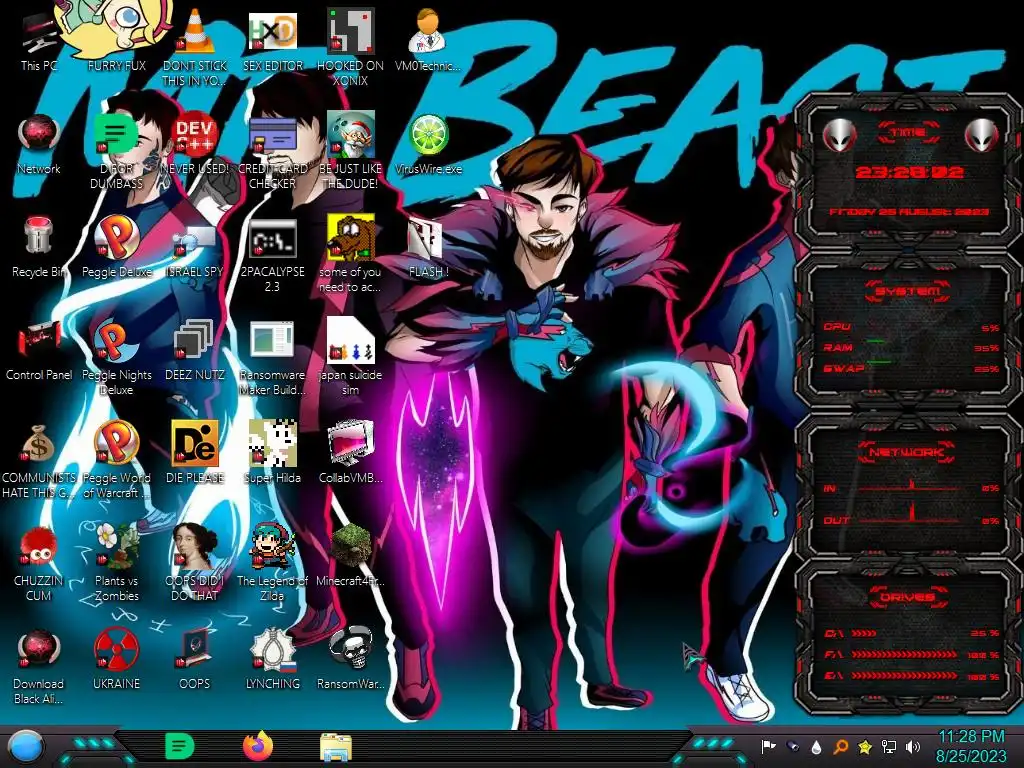Click the Start orb button
The height and width of the screenshot is (768, 1024).
(x=26, y=747)
